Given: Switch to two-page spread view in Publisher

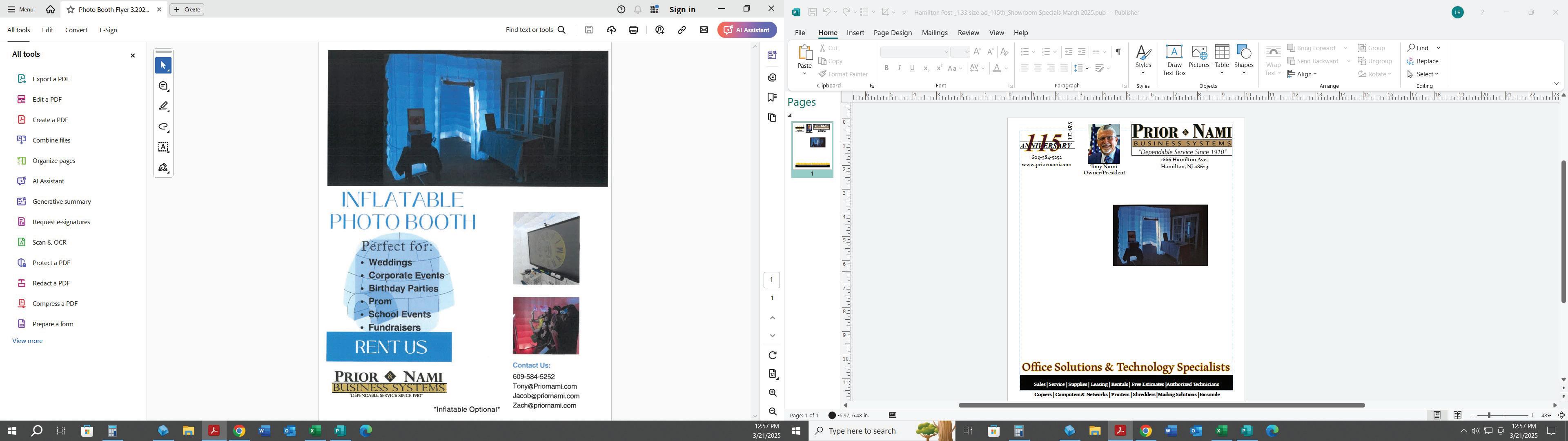Looking at the screenshot, I should point(1457,415).
